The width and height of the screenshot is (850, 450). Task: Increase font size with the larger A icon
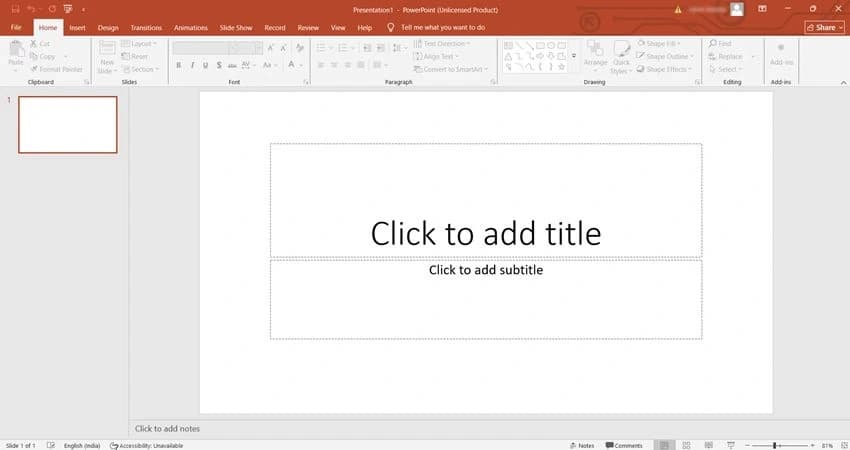pyautogui.click(x=271, y=48)
